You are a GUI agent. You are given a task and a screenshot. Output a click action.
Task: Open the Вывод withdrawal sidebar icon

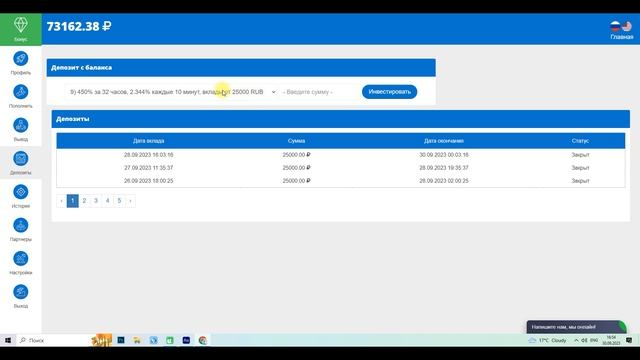(21, 125)
